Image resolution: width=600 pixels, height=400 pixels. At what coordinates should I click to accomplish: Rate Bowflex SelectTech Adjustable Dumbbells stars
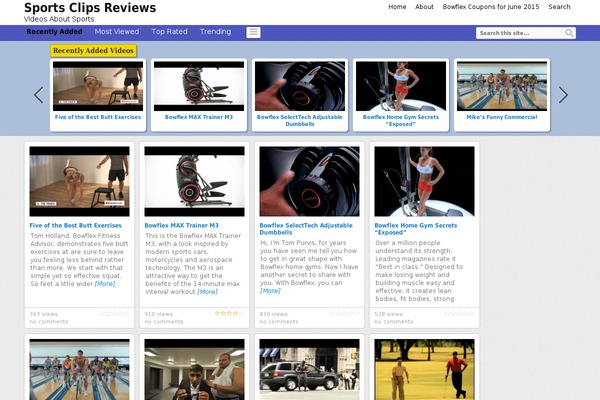[x=344, y=313]
